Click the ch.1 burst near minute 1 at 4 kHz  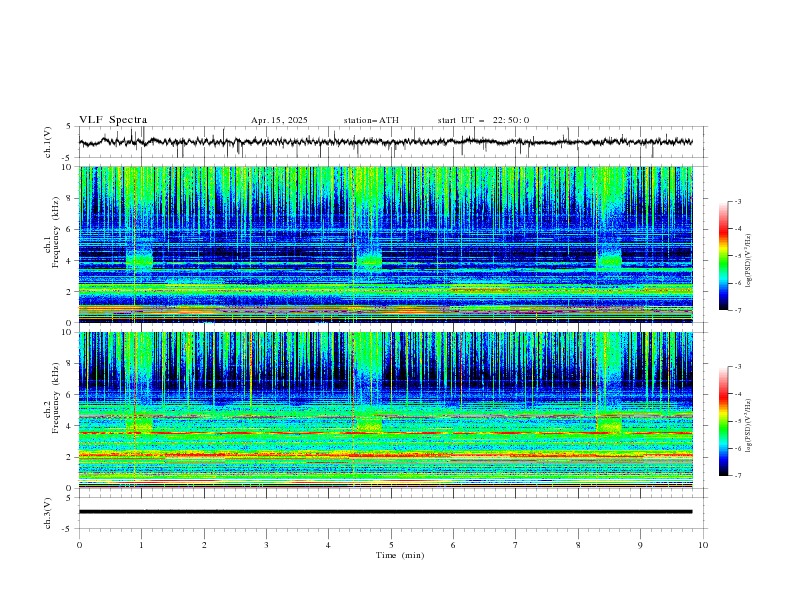[139, 260]
